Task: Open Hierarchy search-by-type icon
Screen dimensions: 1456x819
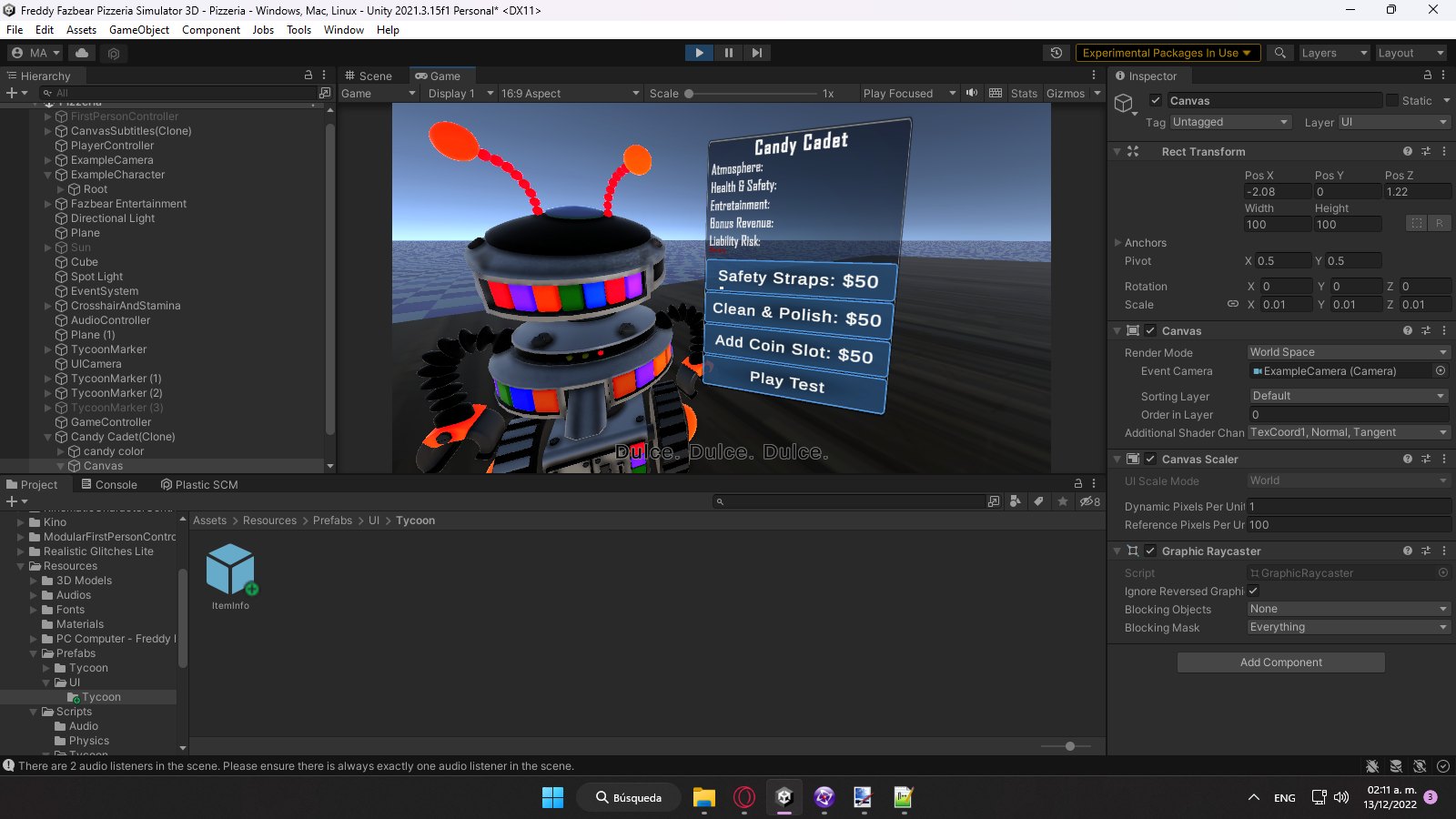Action: 325,93
